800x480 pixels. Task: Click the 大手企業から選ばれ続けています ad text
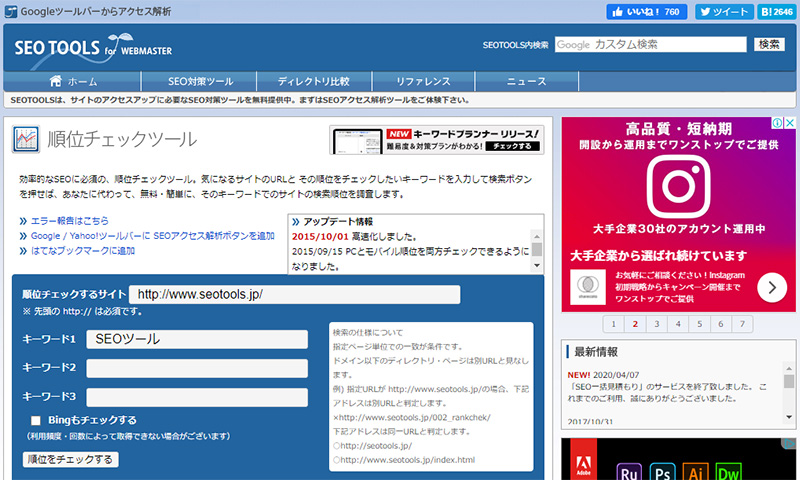coord(658,256)
